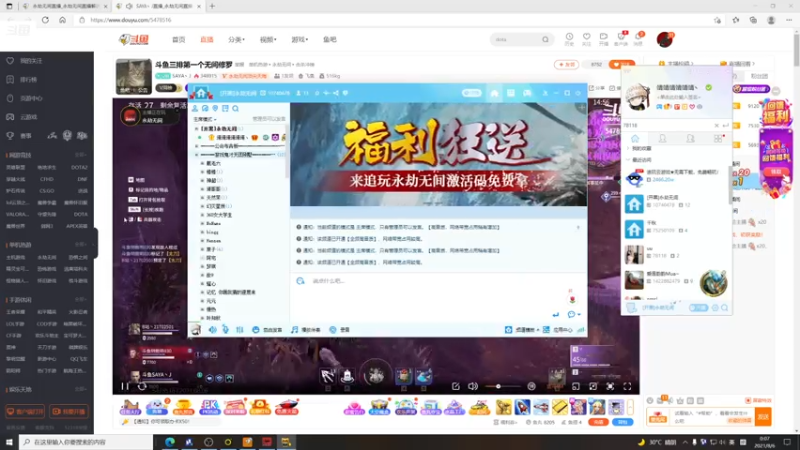Open the channel template dropdown in YY bottom bar

point(523,330)
